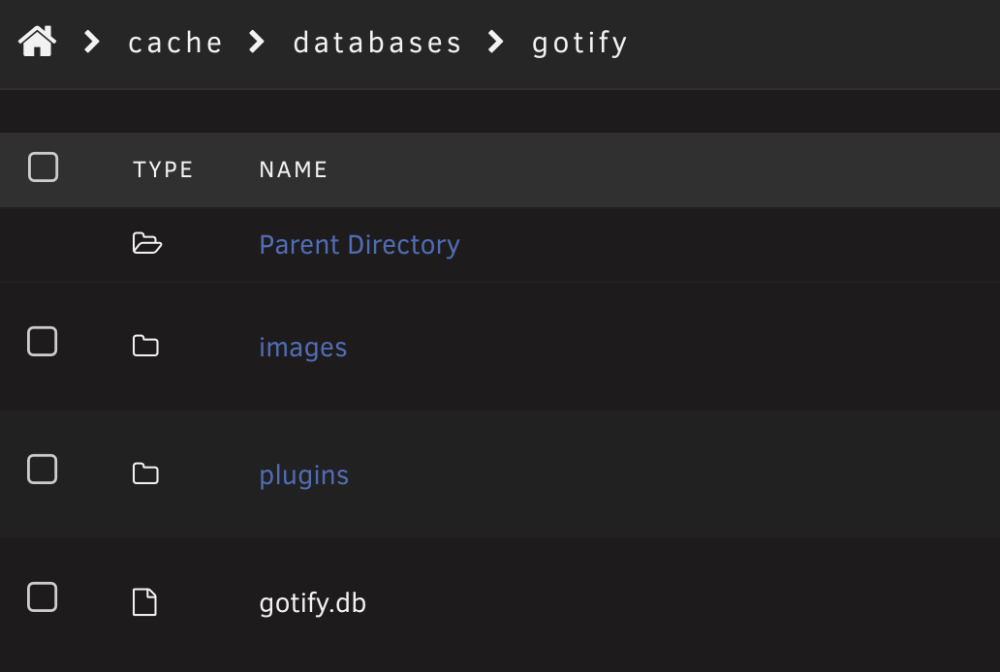
Task: Sort by NAME column header
Action: point(293,170)
